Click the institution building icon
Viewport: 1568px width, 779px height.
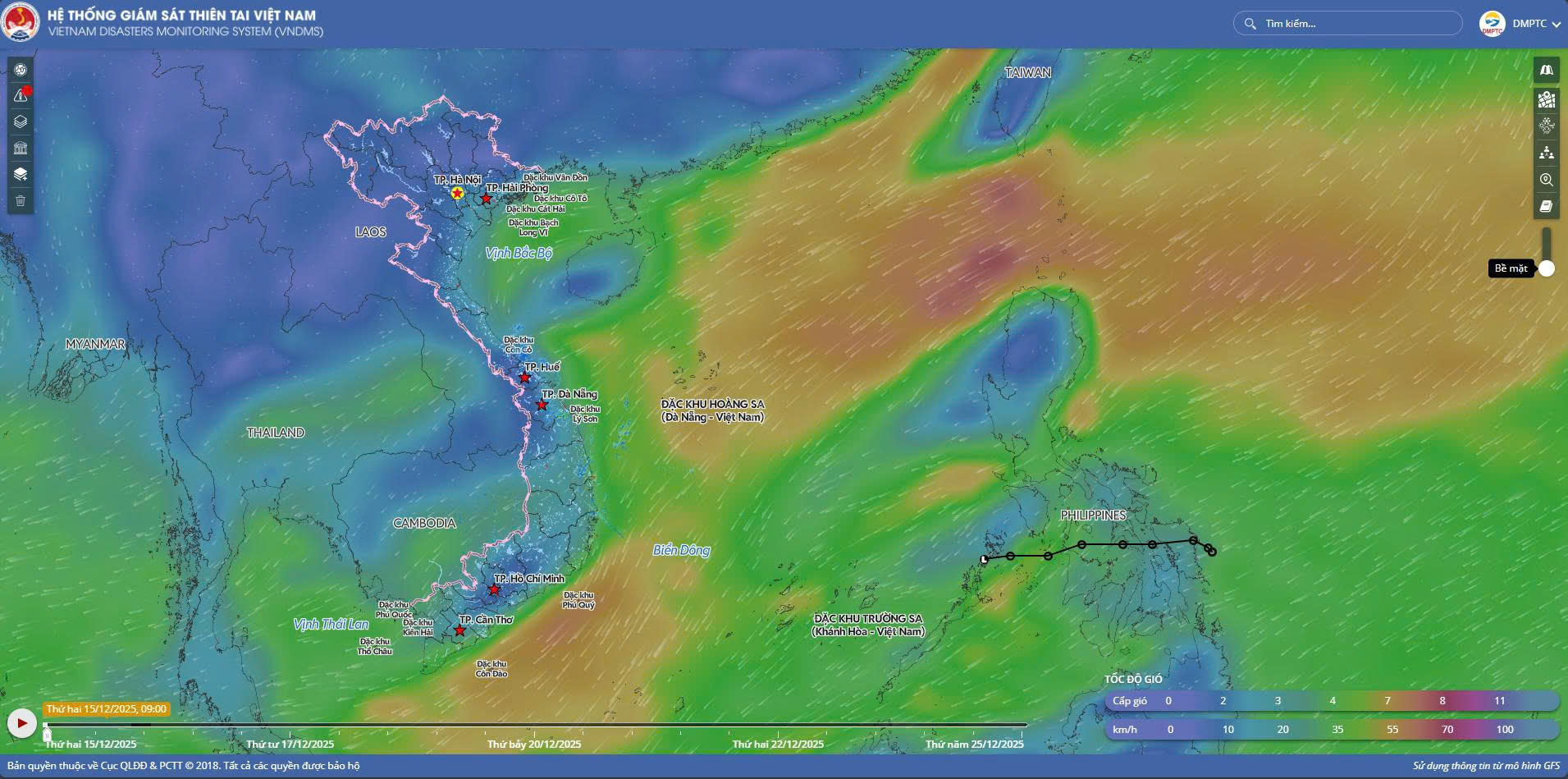point(21,149)
